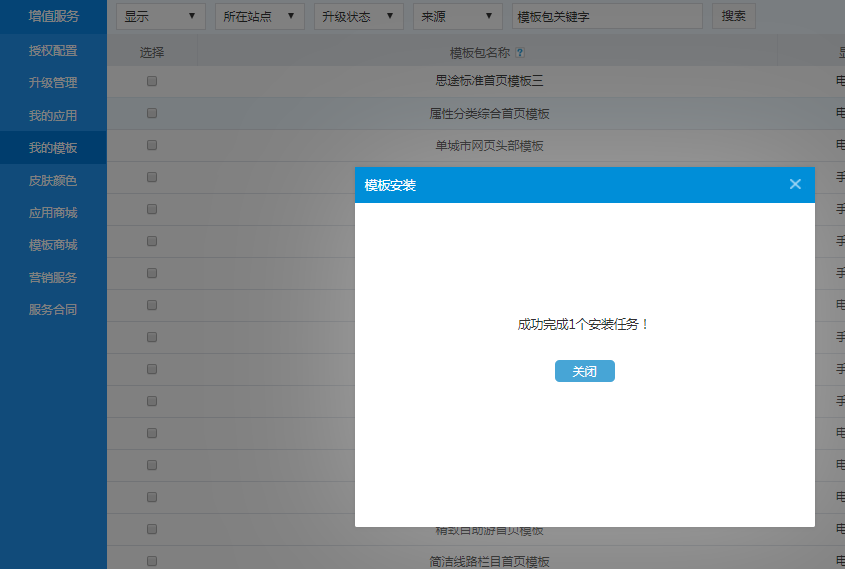Close the 模板安装 dialog with X icon
The image size is (845, 569).
[795, 184]
